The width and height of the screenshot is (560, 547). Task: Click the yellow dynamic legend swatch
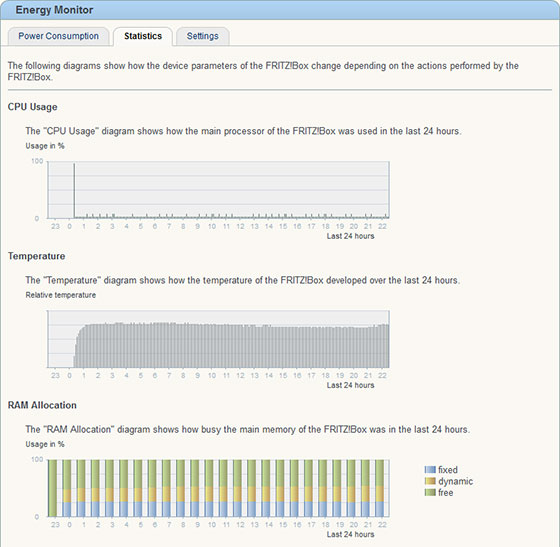click(x=430, y=481)
